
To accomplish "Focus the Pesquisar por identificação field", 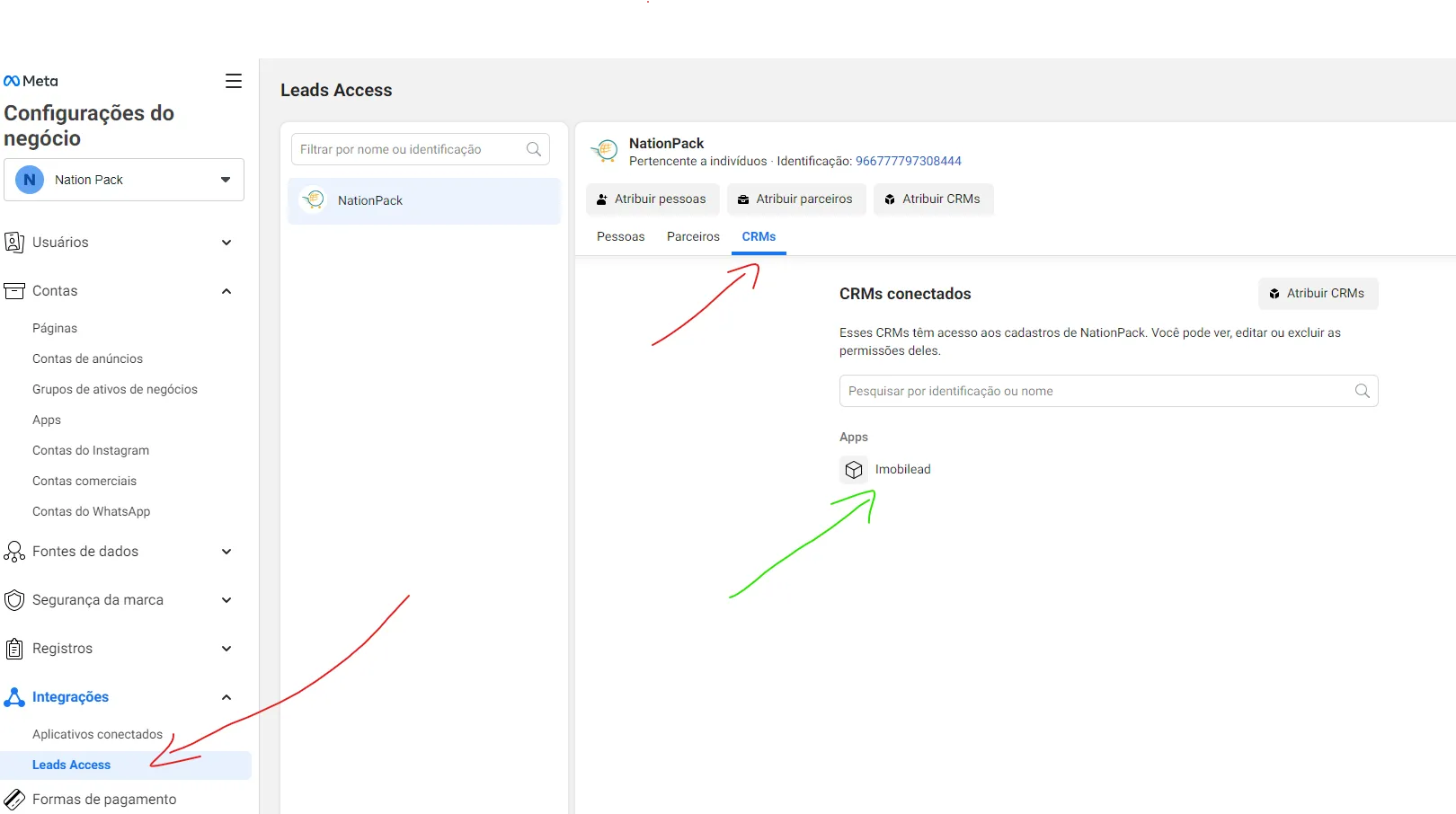I will click(x=1108, y=391).
